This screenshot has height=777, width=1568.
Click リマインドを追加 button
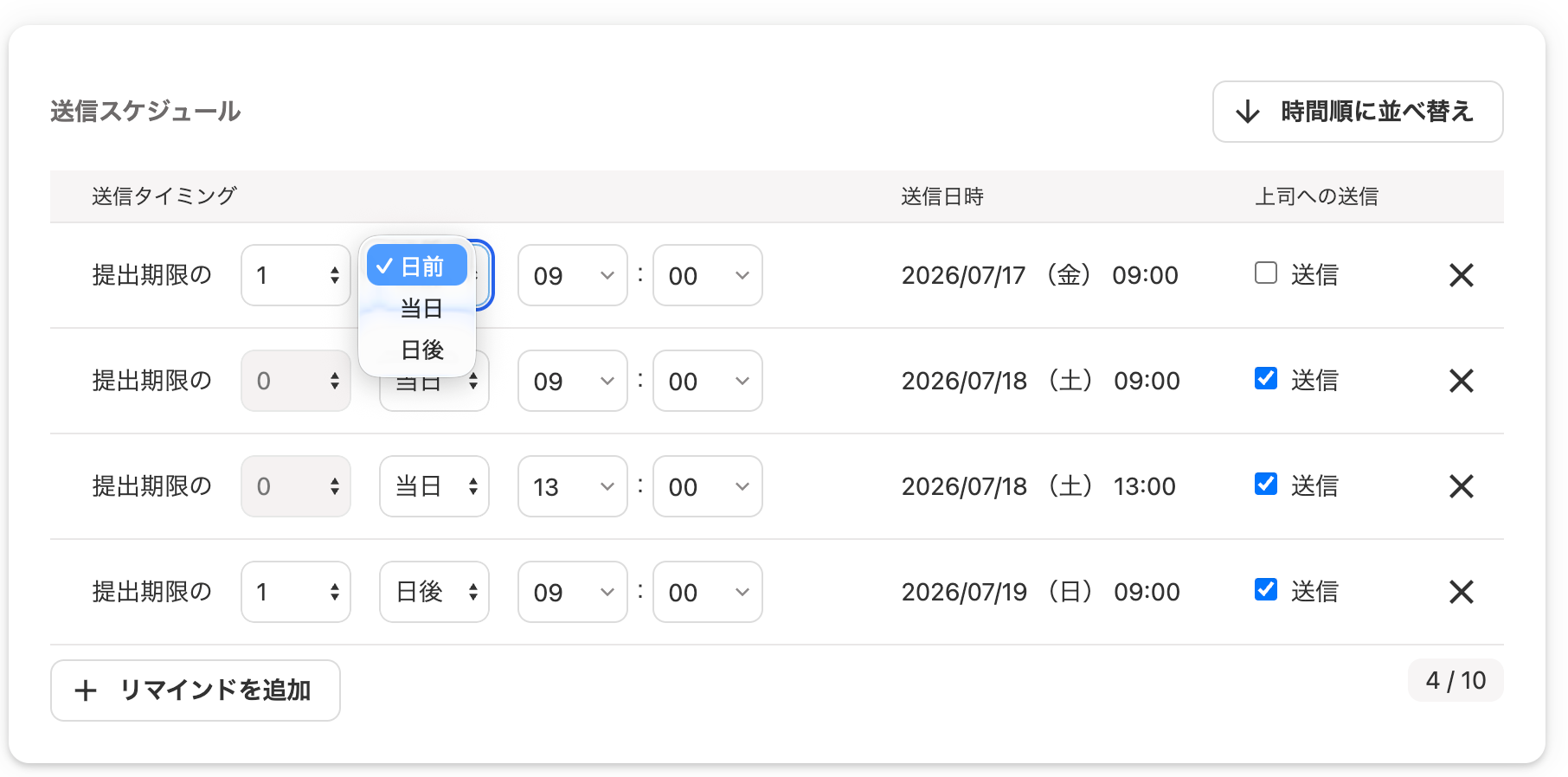pos(196,690)
